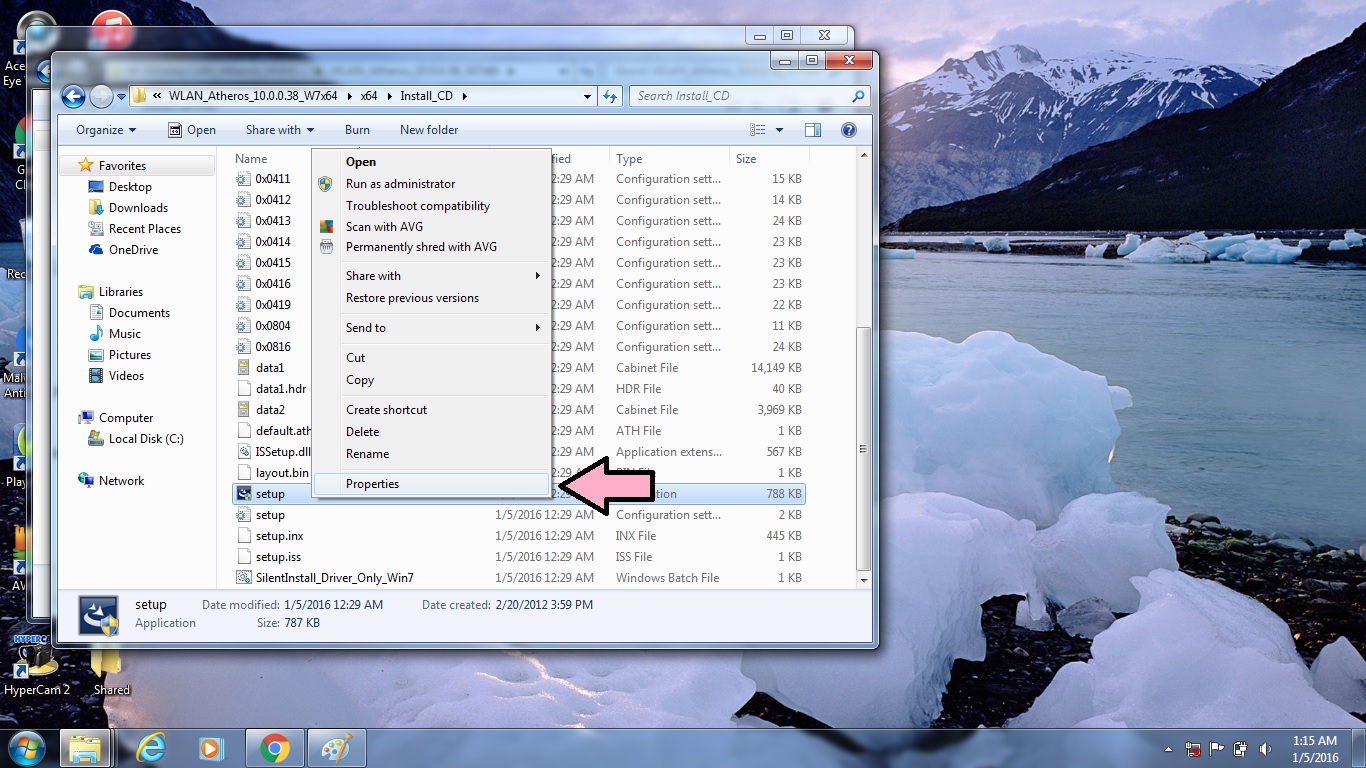Screen dimensions: 1366x768
Task: Open Explorer help with the question mark icon
Action: (x=849, y=130)
